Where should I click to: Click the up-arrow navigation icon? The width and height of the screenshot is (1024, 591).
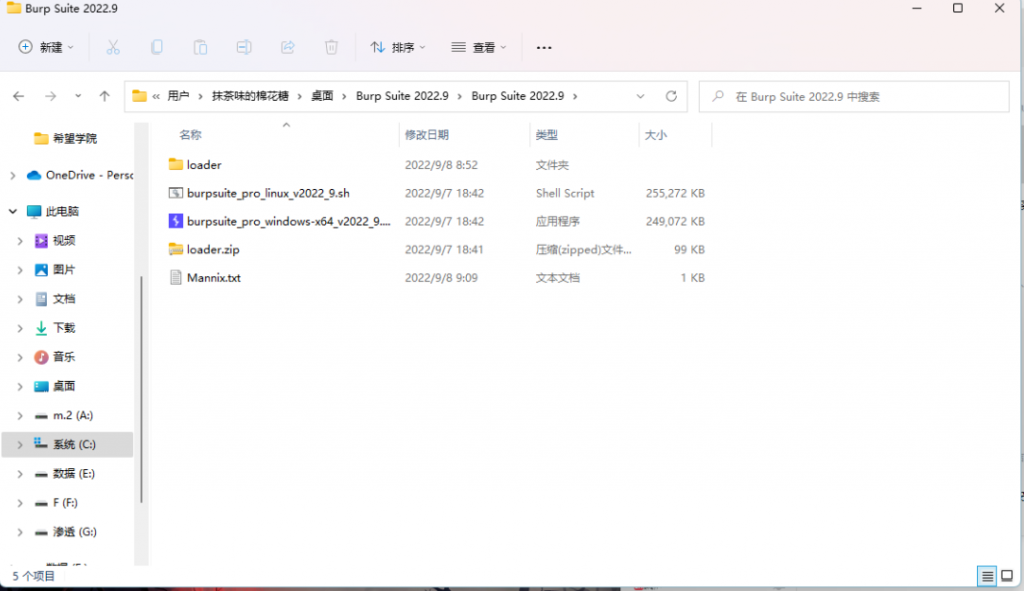click(104, 95)
